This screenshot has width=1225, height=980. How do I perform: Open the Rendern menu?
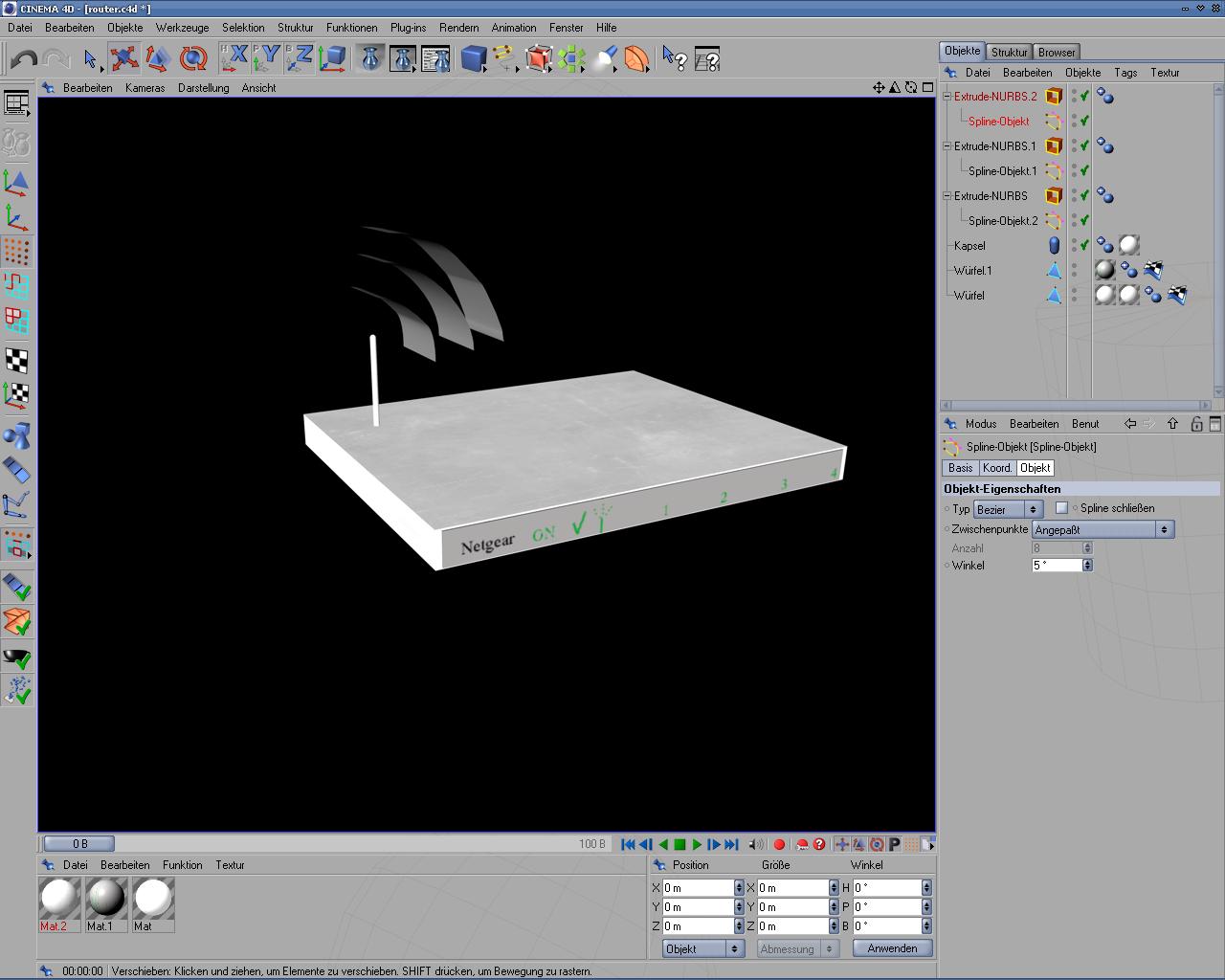click(459, 28)
